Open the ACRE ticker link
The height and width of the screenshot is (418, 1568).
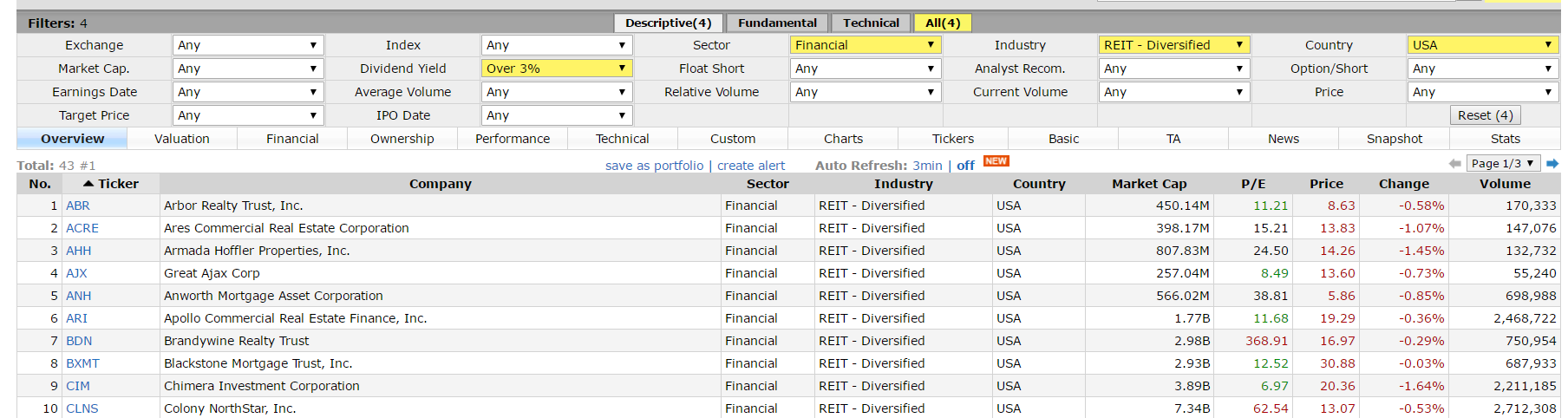pyautogui.click(x=82, y=228)
